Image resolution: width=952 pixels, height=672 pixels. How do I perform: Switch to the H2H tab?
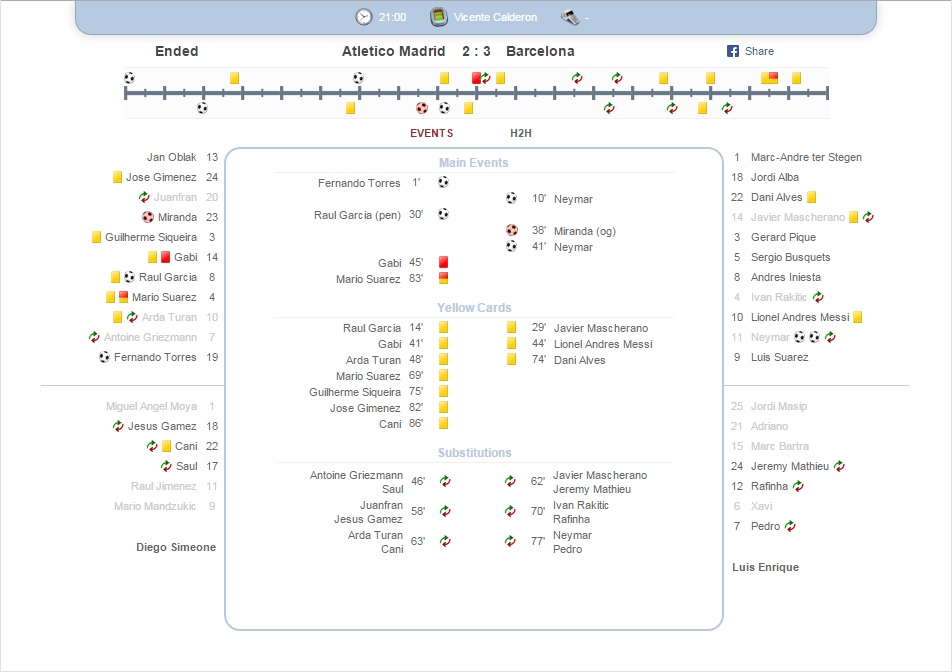pos(520,133)
